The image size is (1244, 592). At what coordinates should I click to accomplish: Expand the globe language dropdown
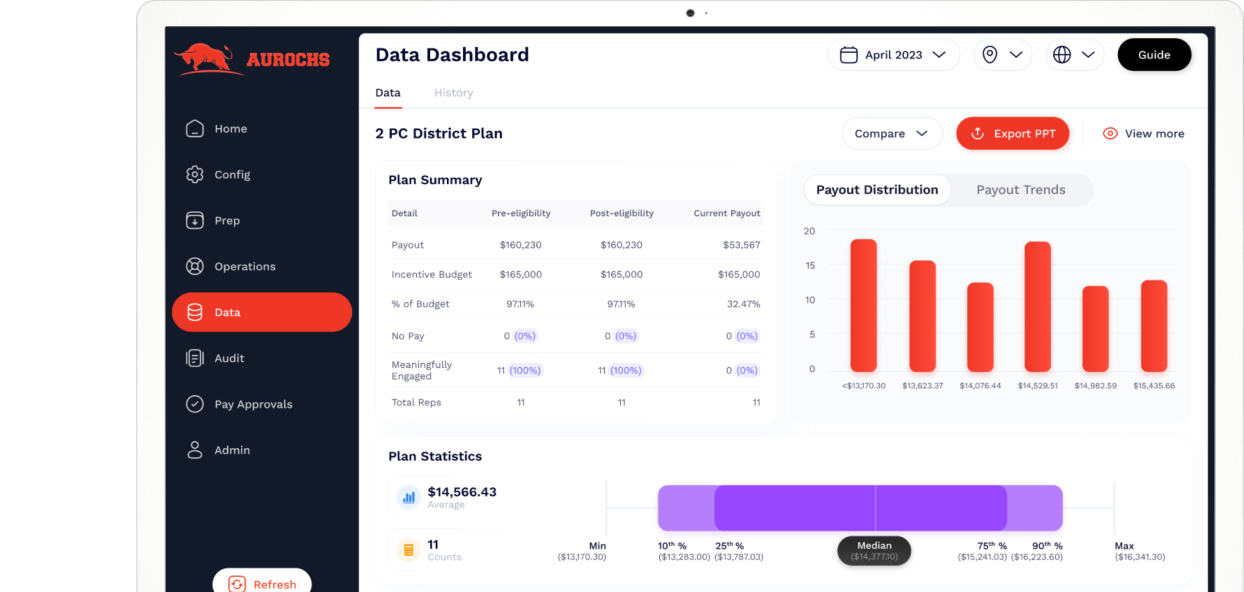(x=1074, y=55)
